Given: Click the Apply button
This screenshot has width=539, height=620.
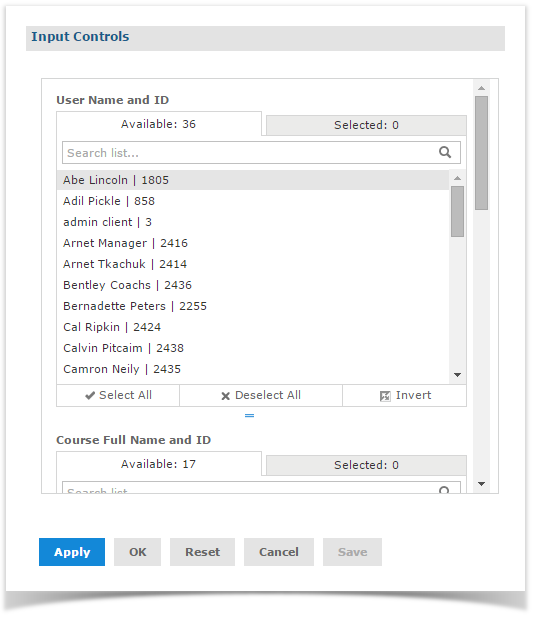Looking at the screenshot, I should [x=72, y=552].
